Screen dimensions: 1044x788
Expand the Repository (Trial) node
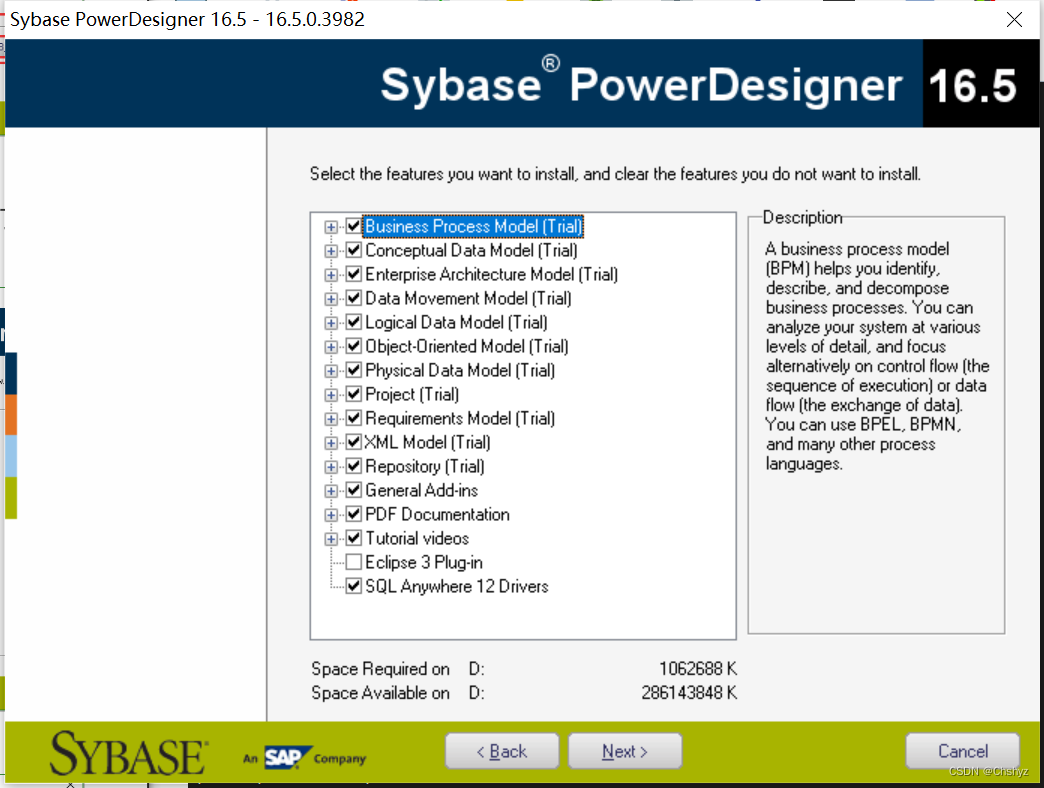(x=331, y=467)
